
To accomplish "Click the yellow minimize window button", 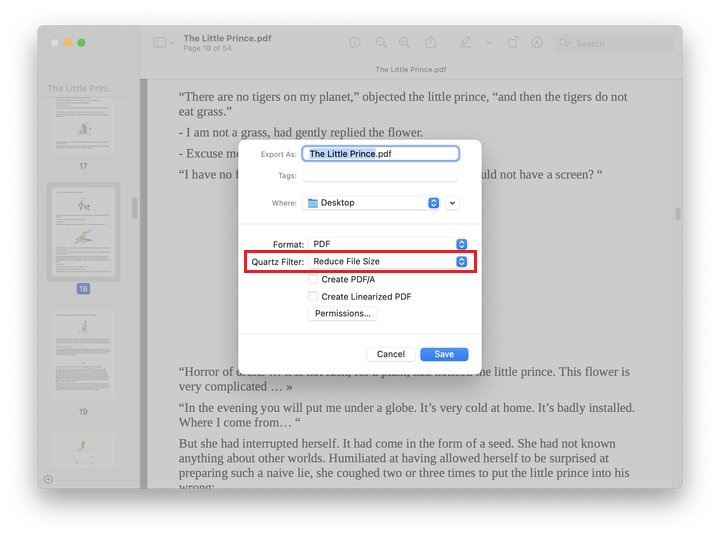I will click(68, 43).
